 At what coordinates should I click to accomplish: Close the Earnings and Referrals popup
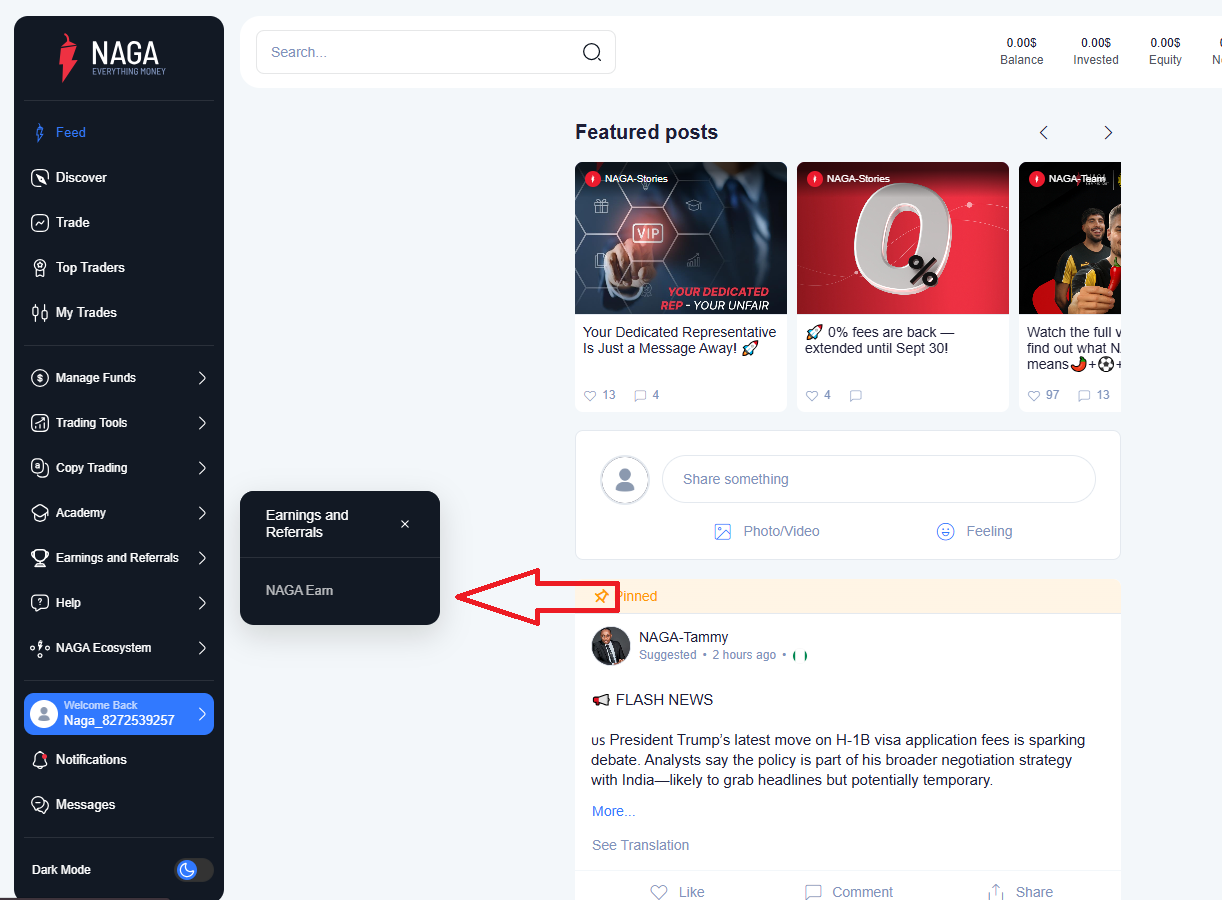click(405, 524)
